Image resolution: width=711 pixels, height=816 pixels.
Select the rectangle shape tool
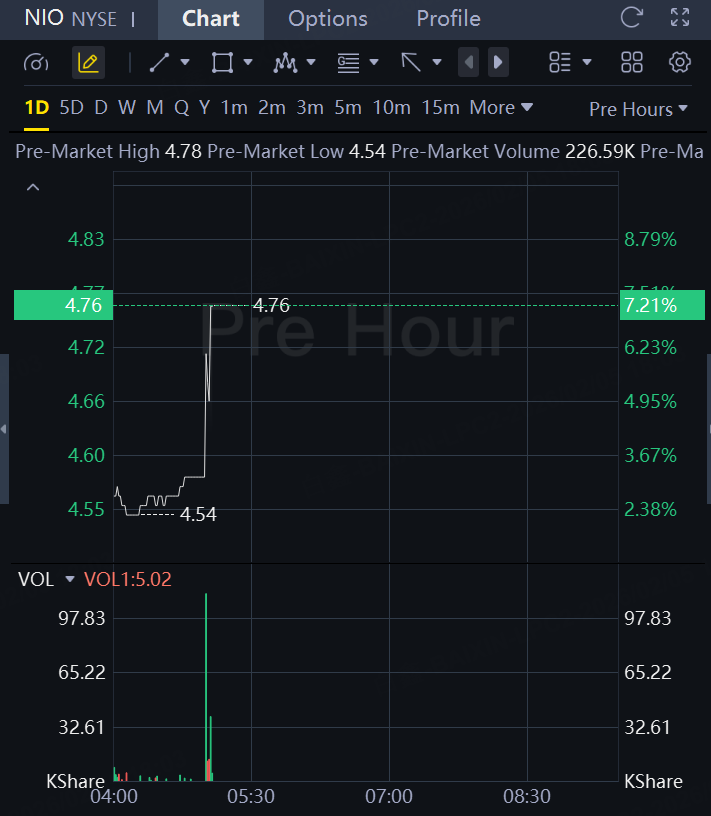click(222, 62)
